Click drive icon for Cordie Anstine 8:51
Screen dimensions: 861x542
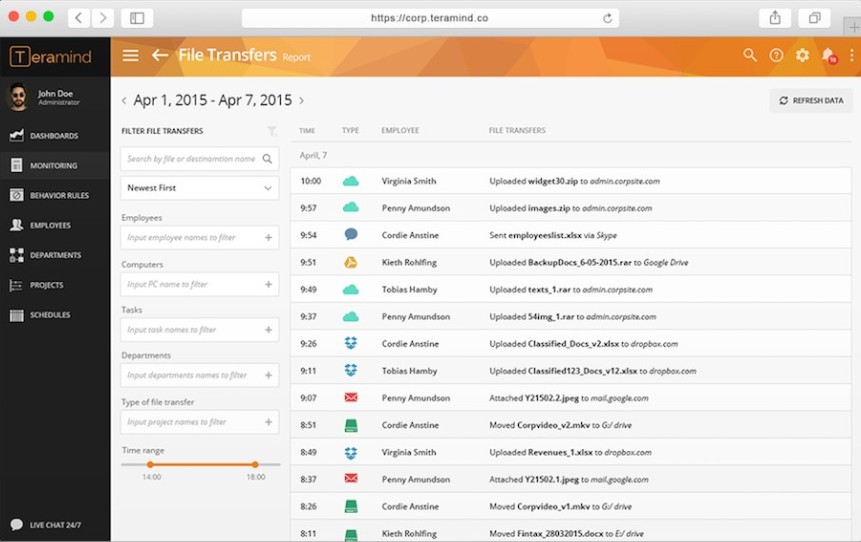pyautogui.click(x=350, y=425)
